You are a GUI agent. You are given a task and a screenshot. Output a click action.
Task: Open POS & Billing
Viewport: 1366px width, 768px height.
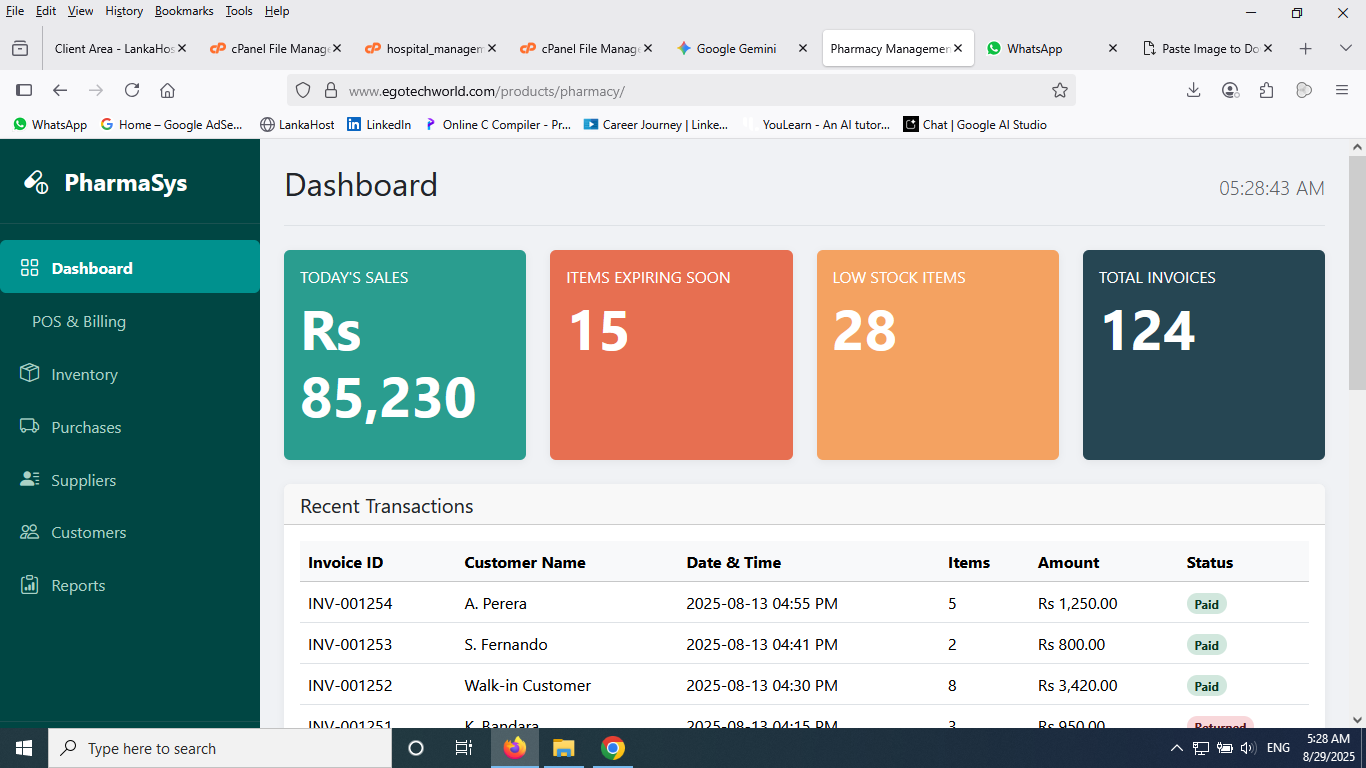point(79,321)
